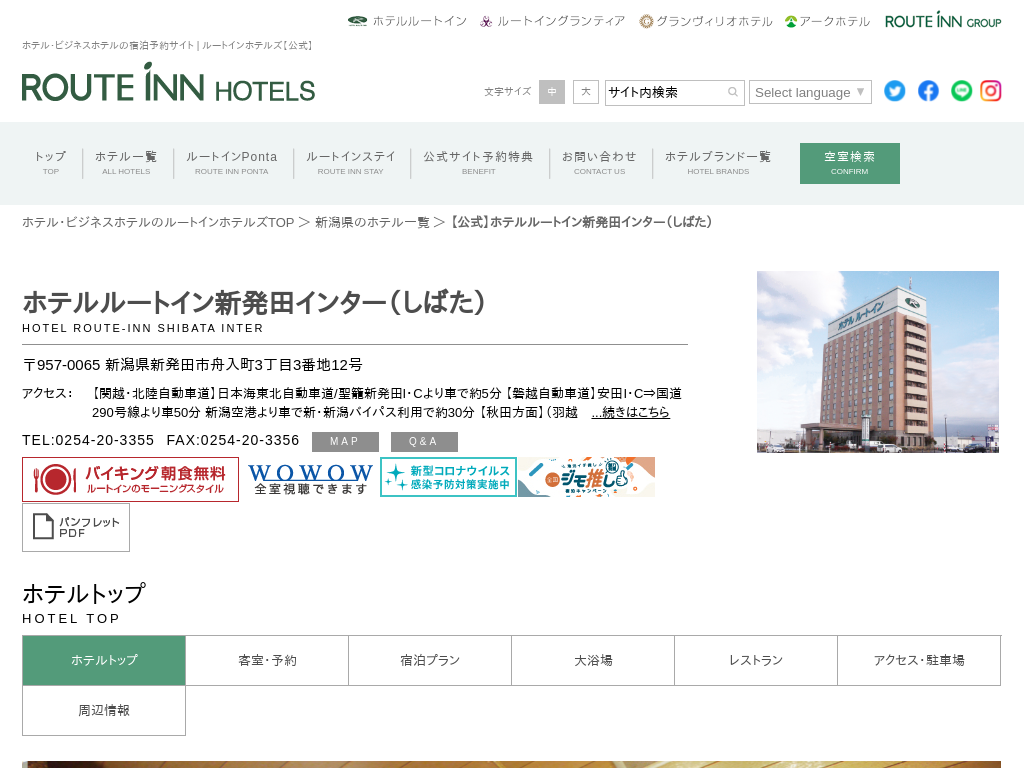Viewport: 1024px width, 768px height.
Task: Click the search magnifier icon
Action: click(733, 92)
